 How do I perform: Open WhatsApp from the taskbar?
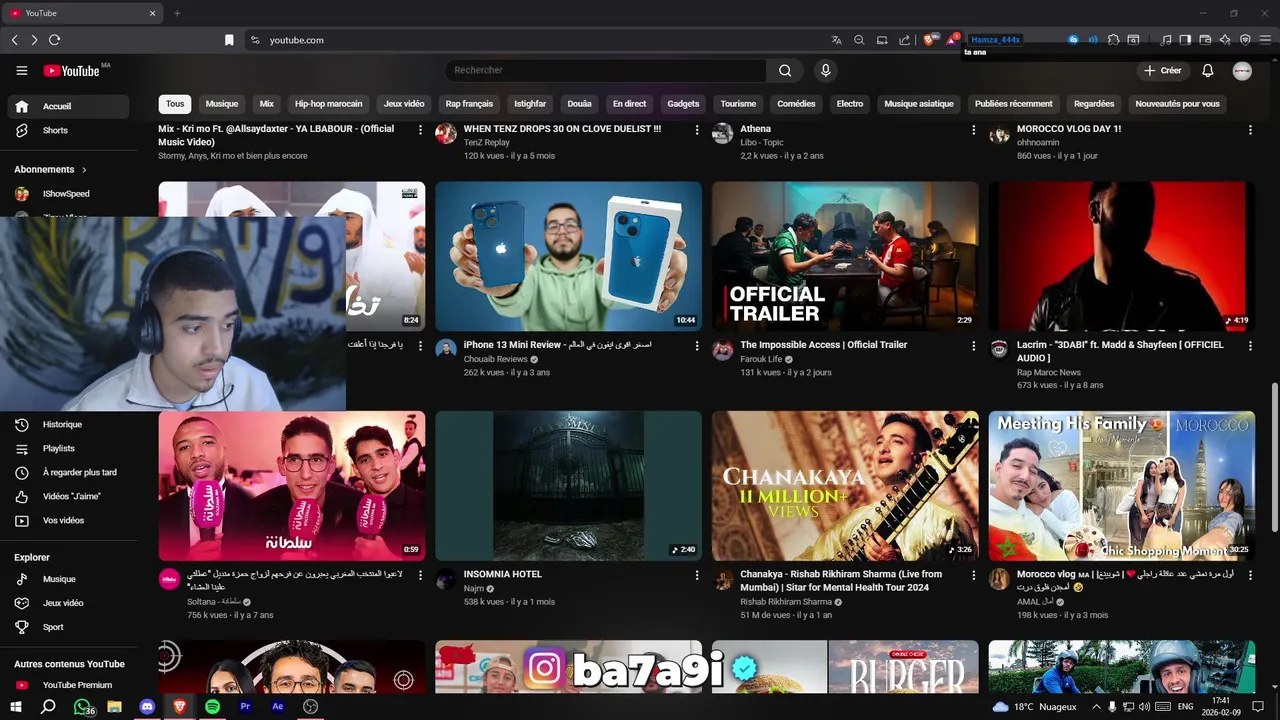click(x=82, y=706)
